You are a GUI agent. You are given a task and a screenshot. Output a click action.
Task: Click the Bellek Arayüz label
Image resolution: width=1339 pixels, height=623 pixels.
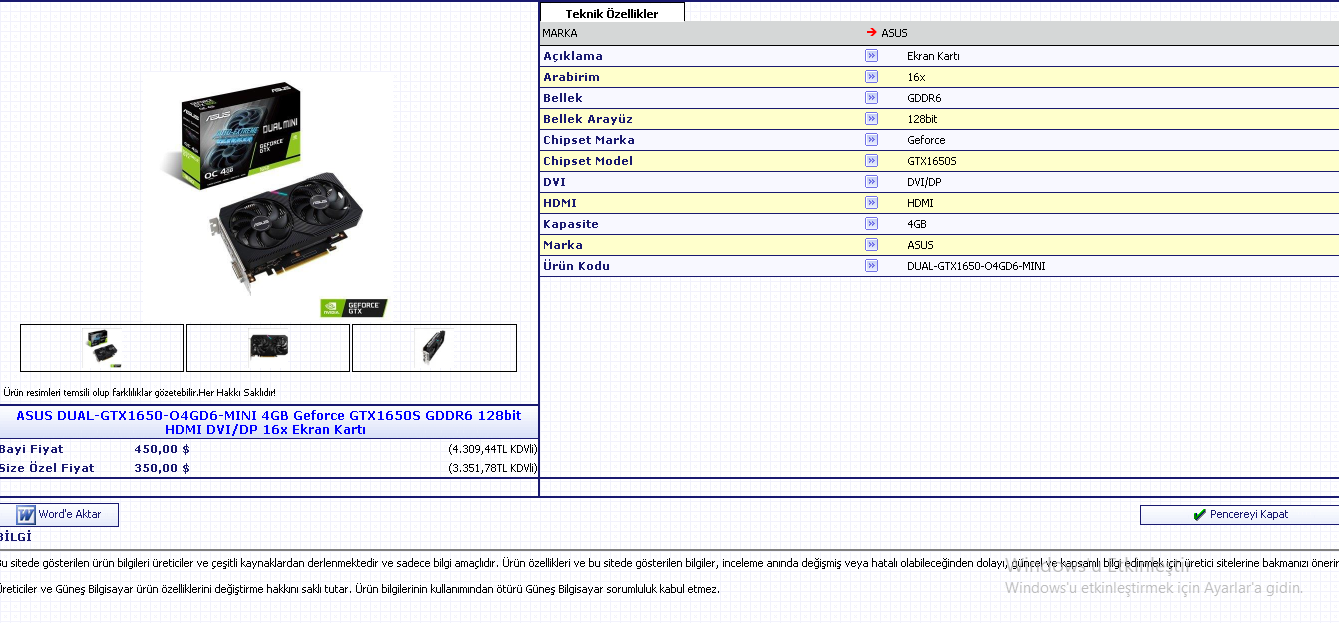coord(588,119)
